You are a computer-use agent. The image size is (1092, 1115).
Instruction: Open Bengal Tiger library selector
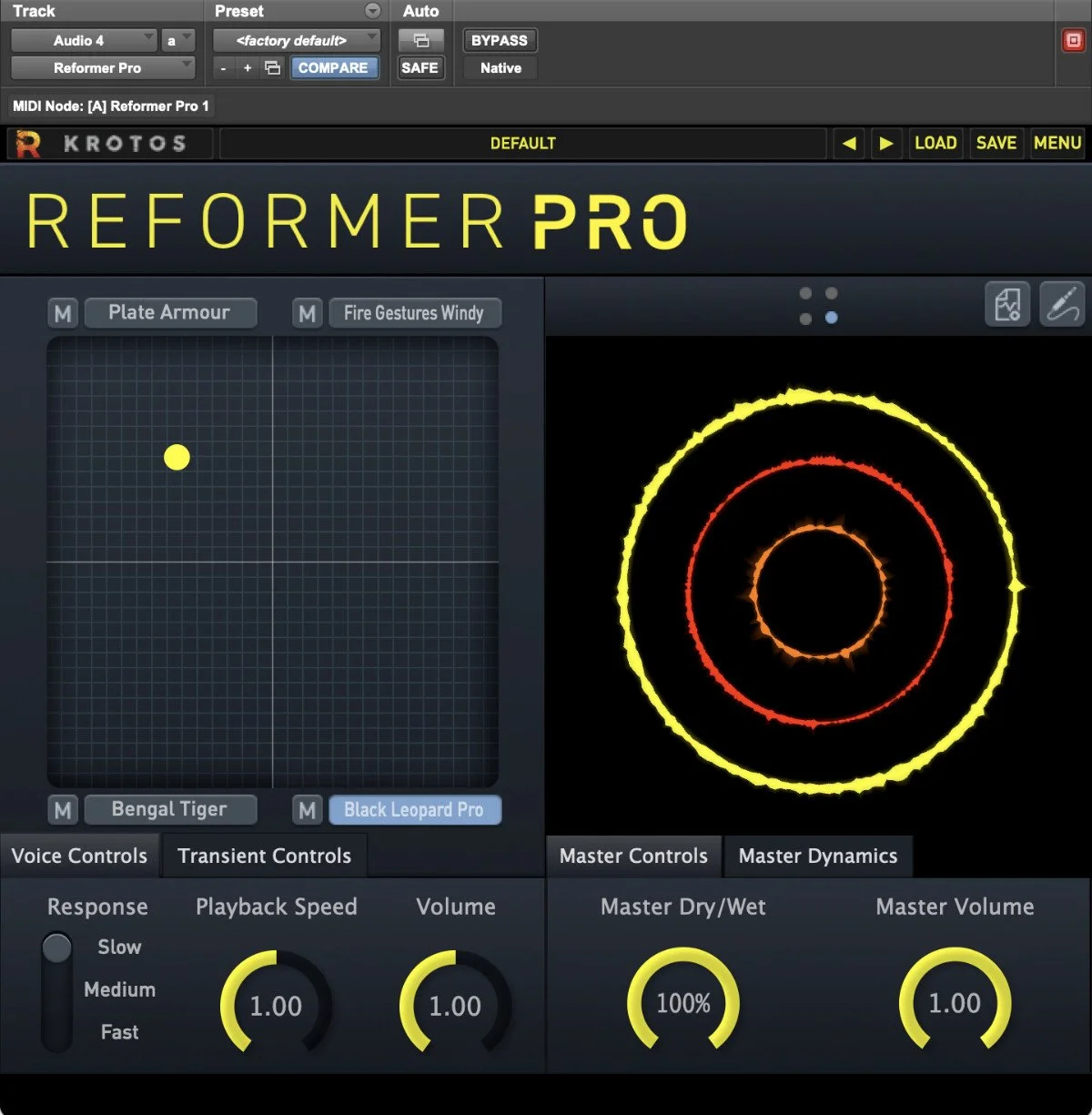coord(170,809)
